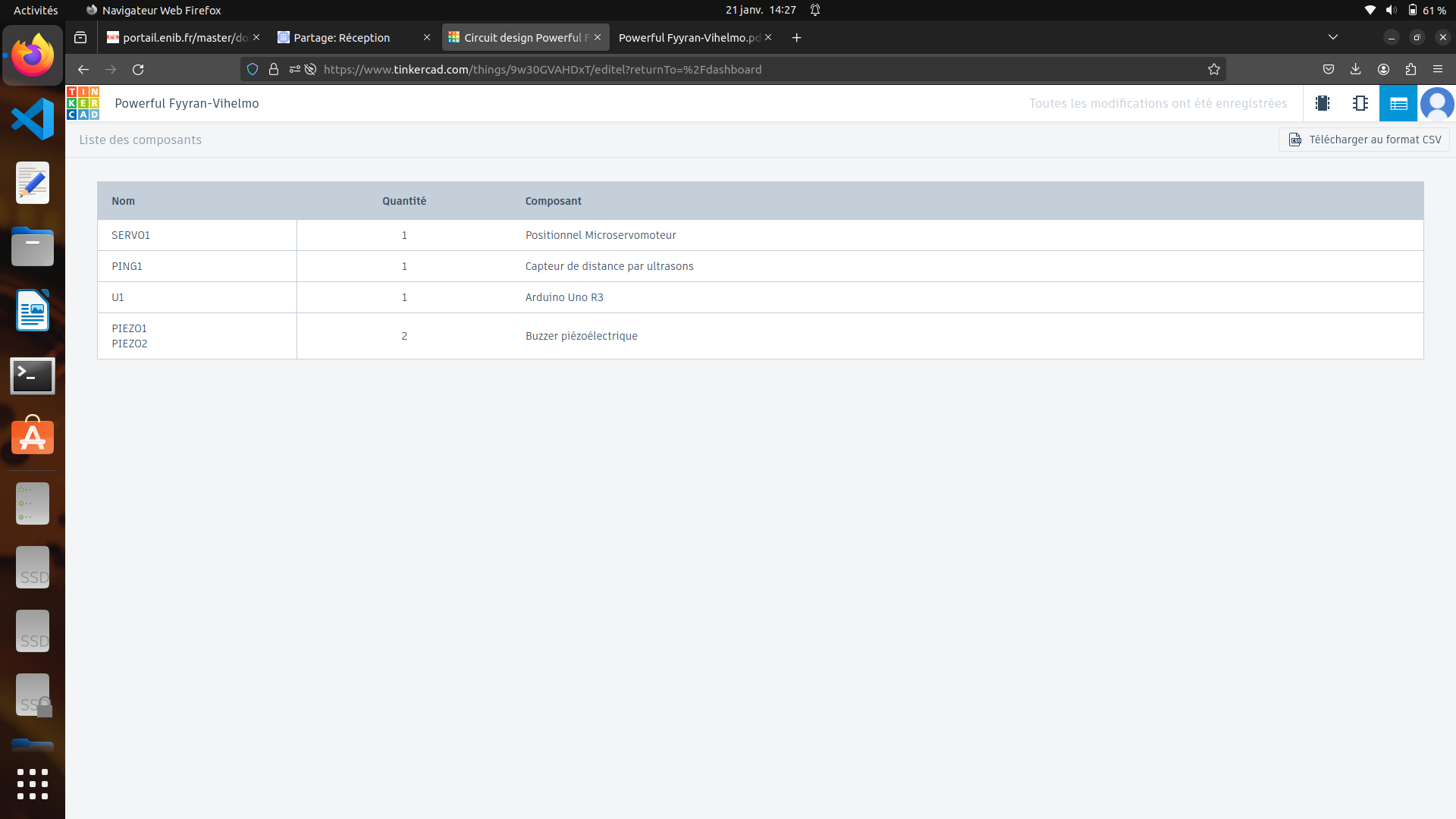
Task: Open the Firefox extensions puzzle icon
Action: pyautogui.click(x=1410, y=69)
